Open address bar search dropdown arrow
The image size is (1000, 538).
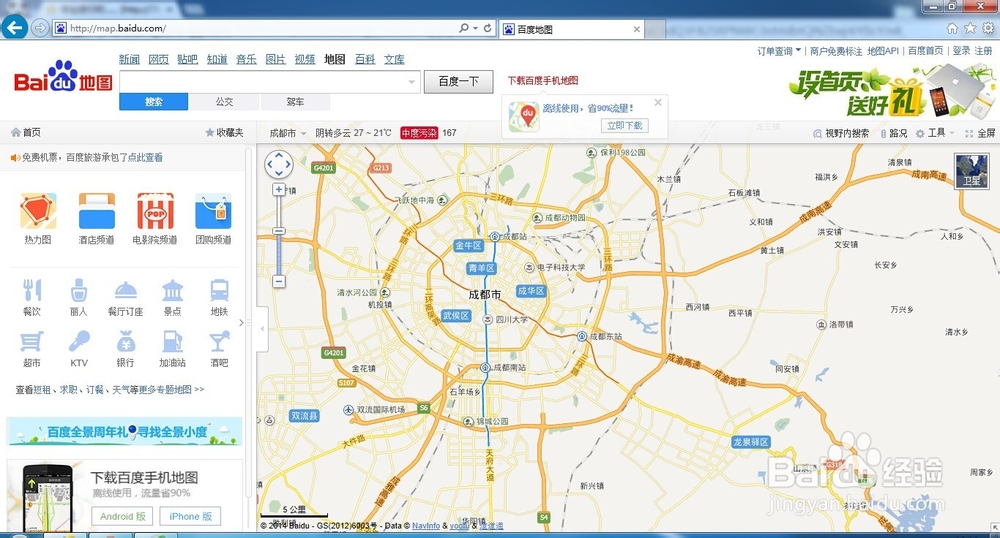click(475, 28)
